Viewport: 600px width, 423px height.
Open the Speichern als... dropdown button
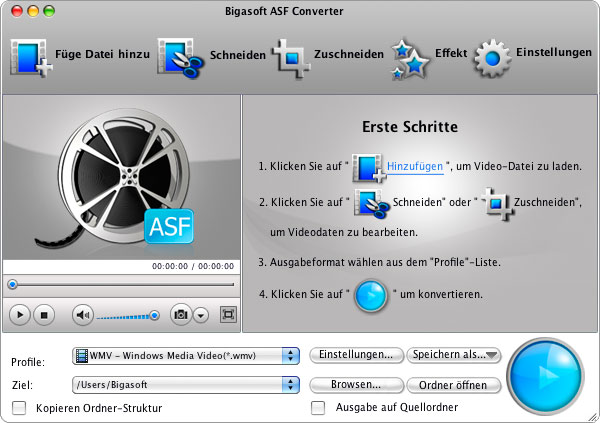point(453,355)
